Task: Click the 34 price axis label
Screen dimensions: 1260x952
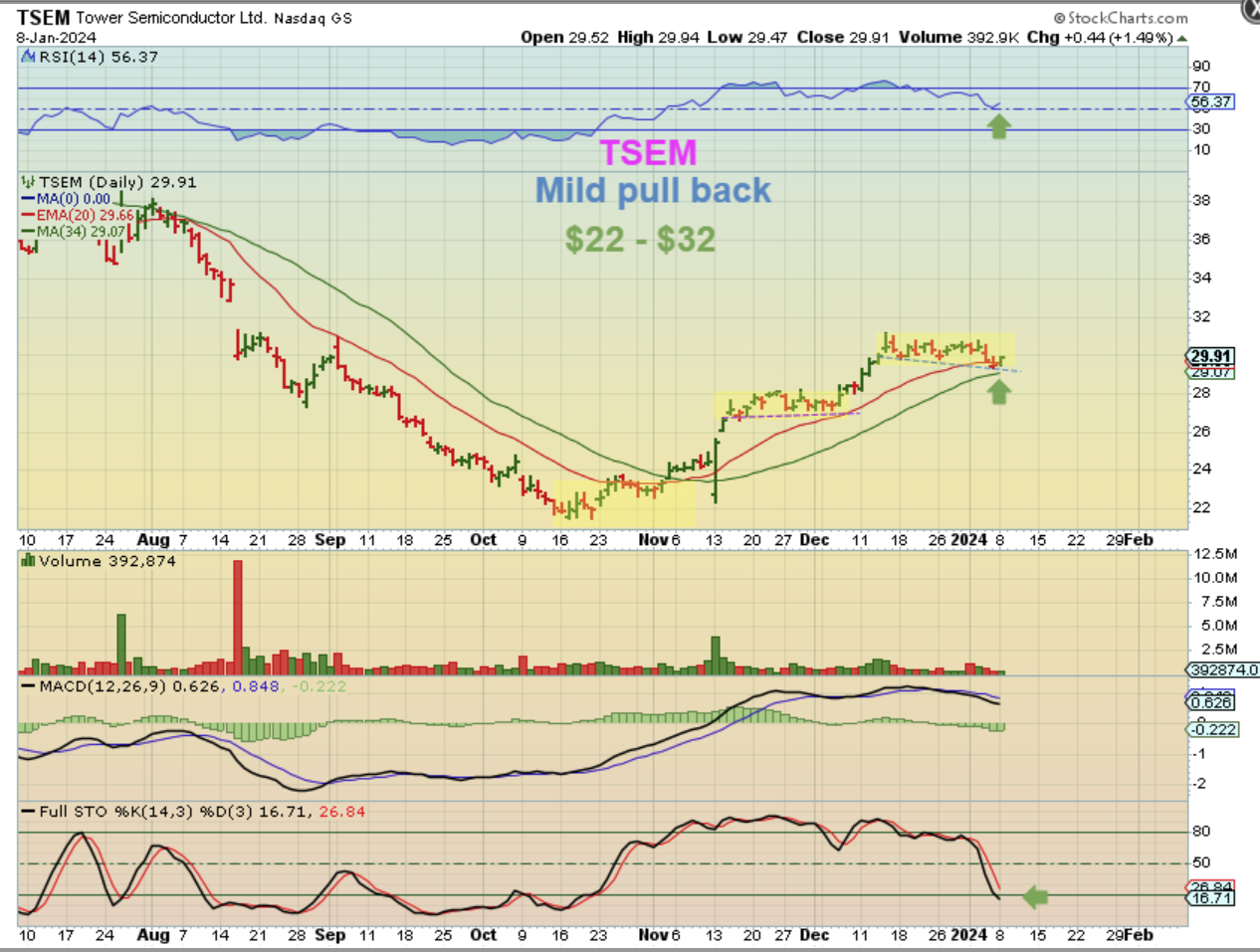Action: 1201,278
